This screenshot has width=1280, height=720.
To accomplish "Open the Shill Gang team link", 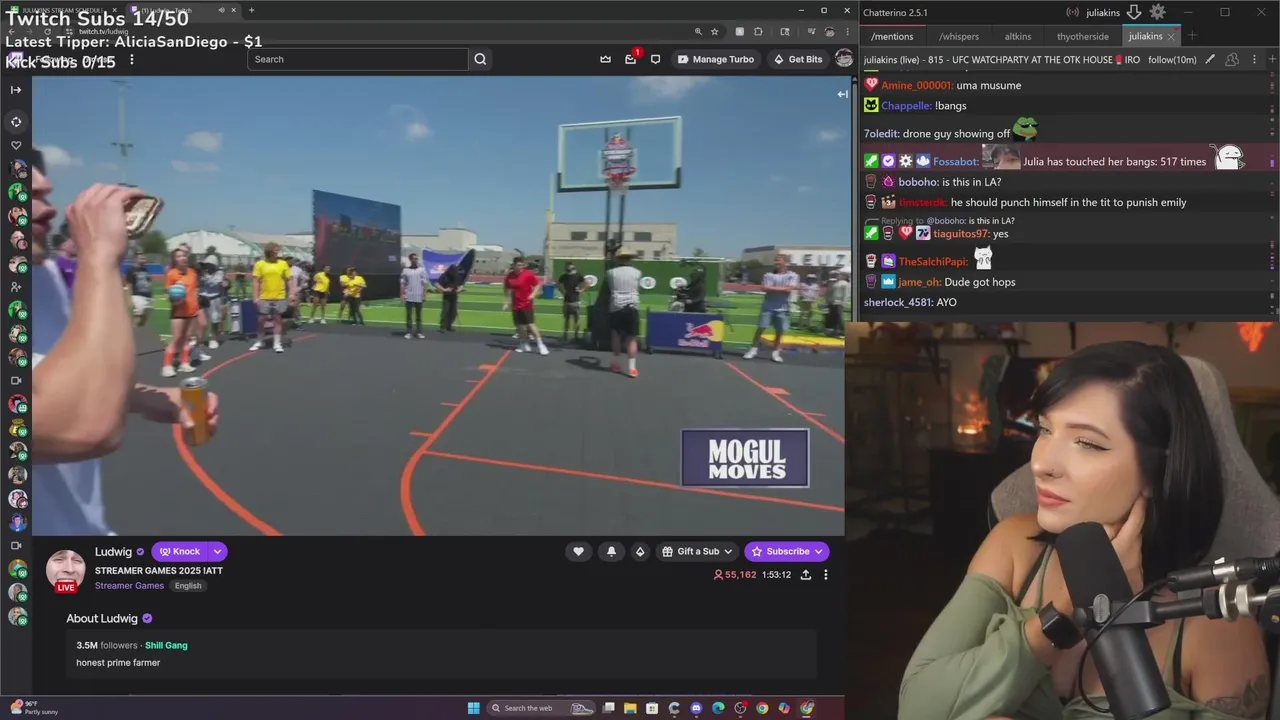I will point(166,645).
